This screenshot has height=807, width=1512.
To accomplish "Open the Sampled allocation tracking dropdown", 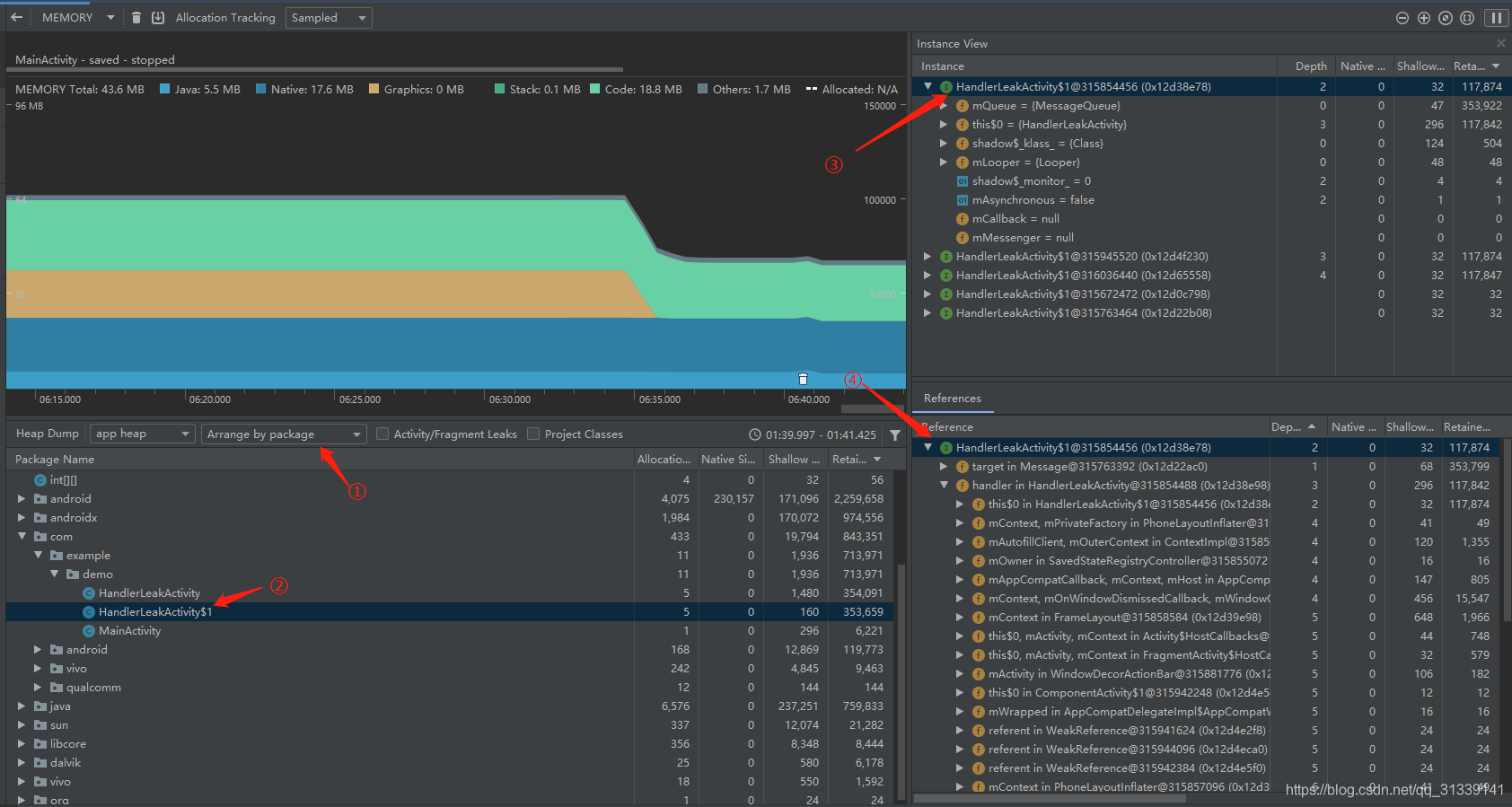I will tap(329, 18).
